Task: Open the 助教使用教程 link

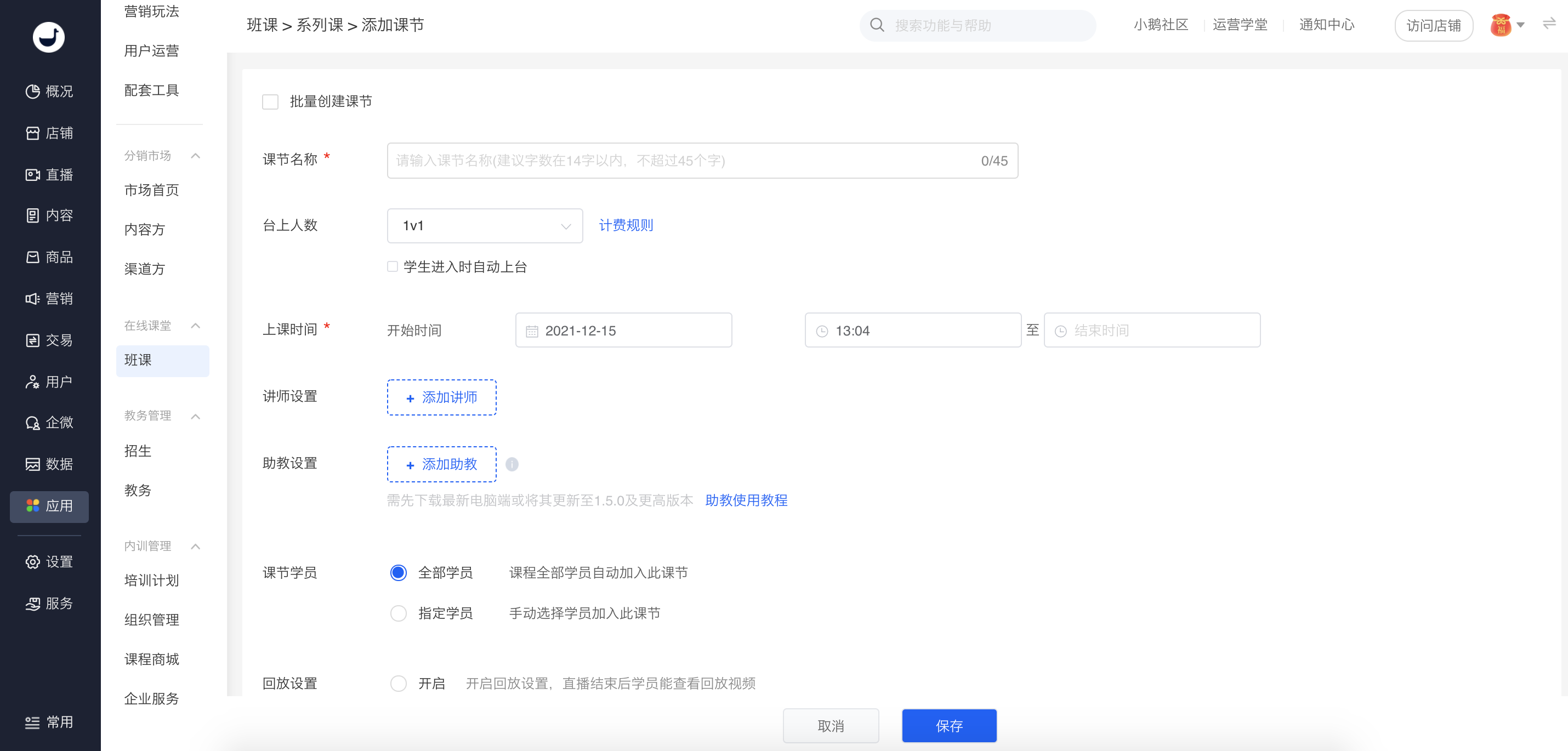Action: (746, 500)
